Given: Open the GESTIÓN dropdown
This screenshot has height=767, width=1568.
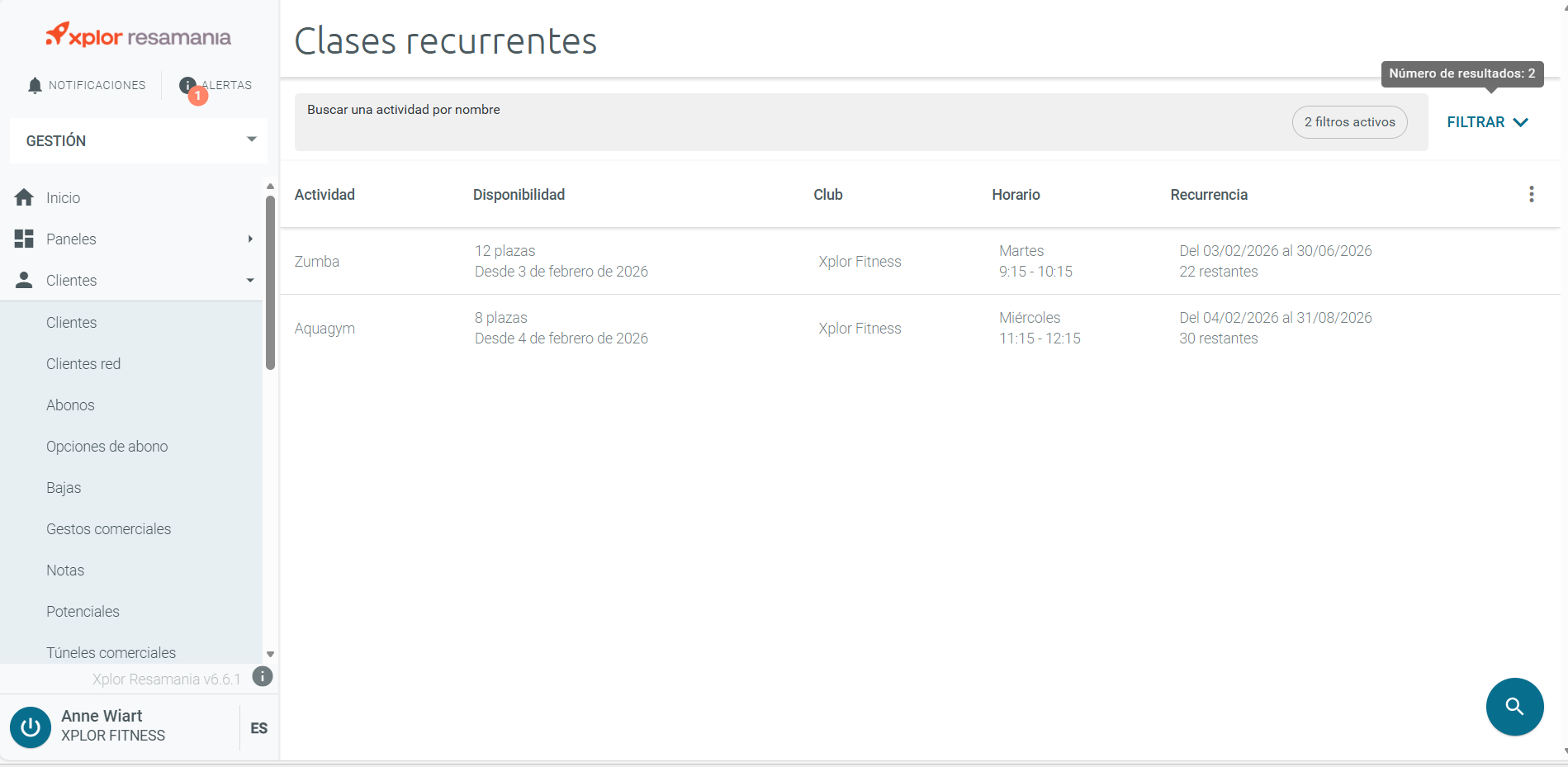Looking at the screenshot, I should (x=140, y=140).
